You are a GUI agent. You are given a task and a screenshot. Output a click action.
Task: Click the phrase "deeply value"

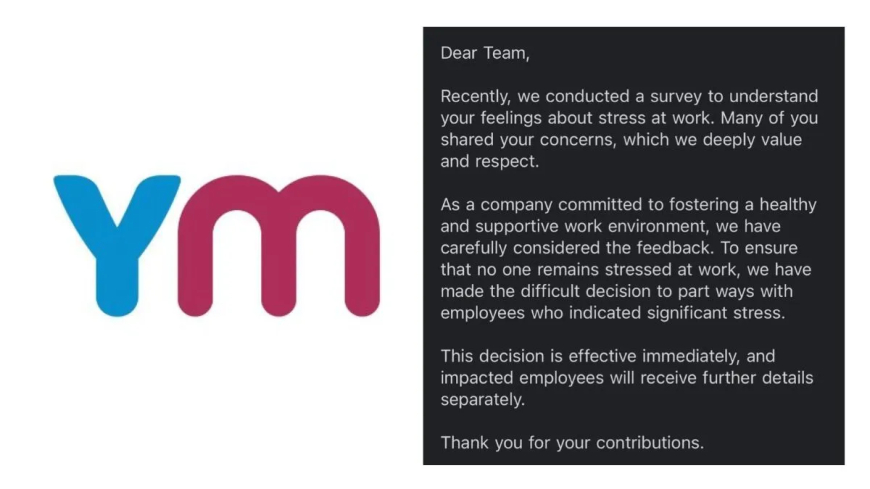coord(752,140)
